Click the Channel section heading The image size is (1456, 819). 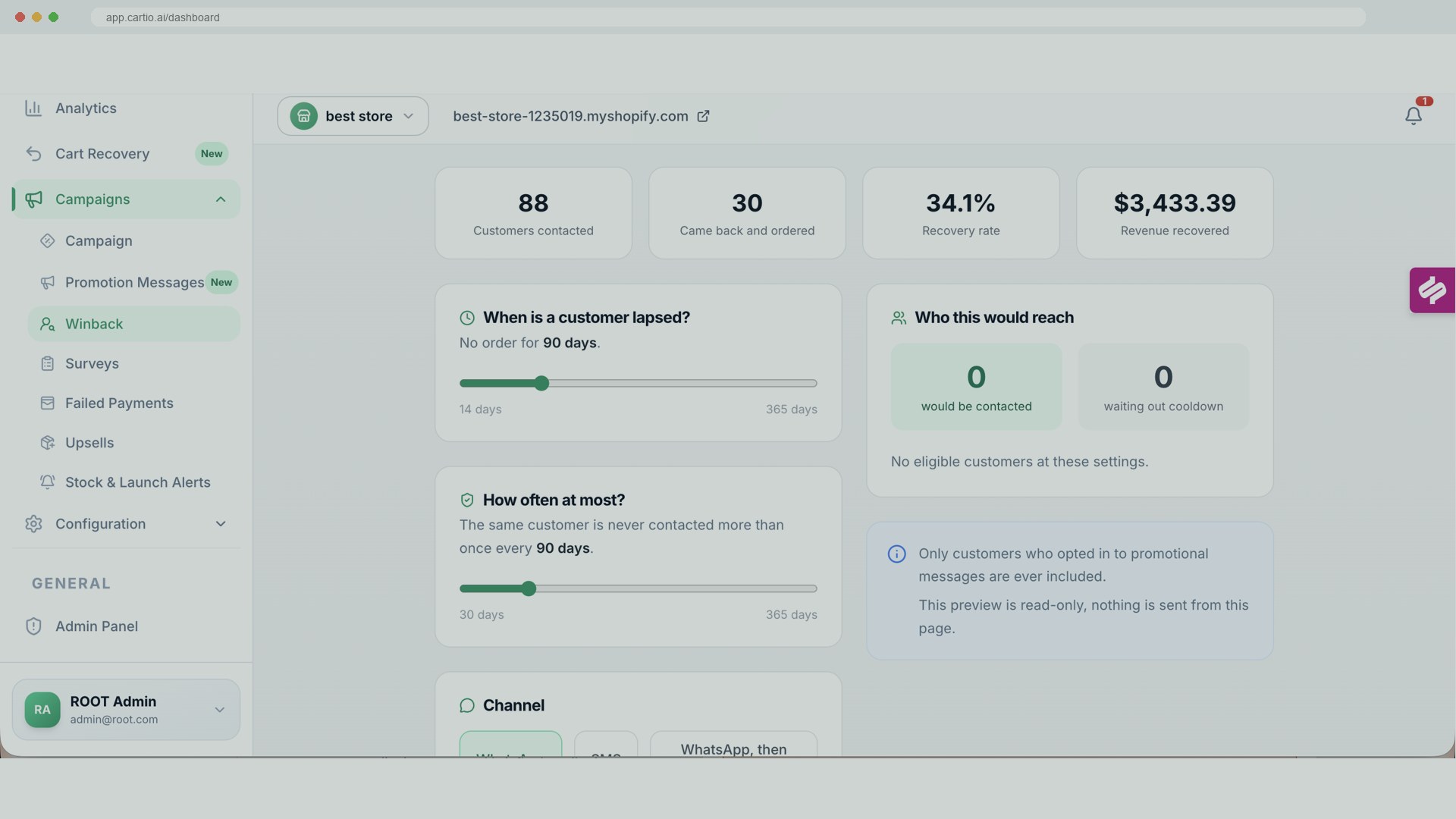pyautogui.click(x=513, y=705)
